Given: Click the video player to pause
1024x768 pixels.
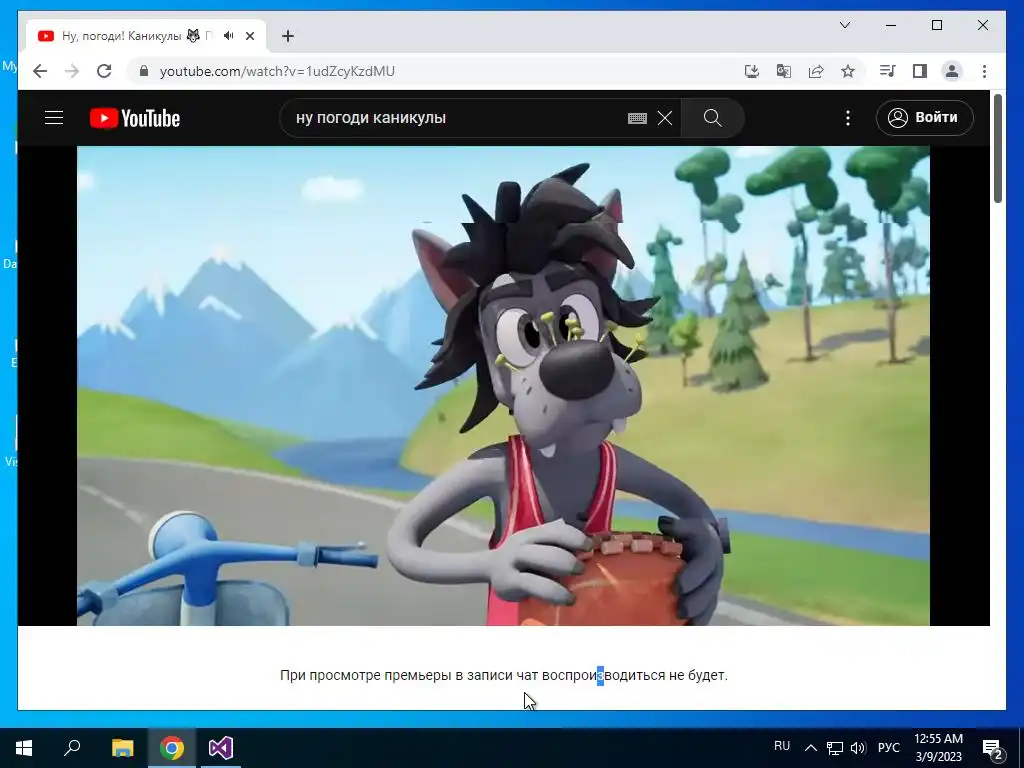Looking at the screenshot, I should 503,385.
